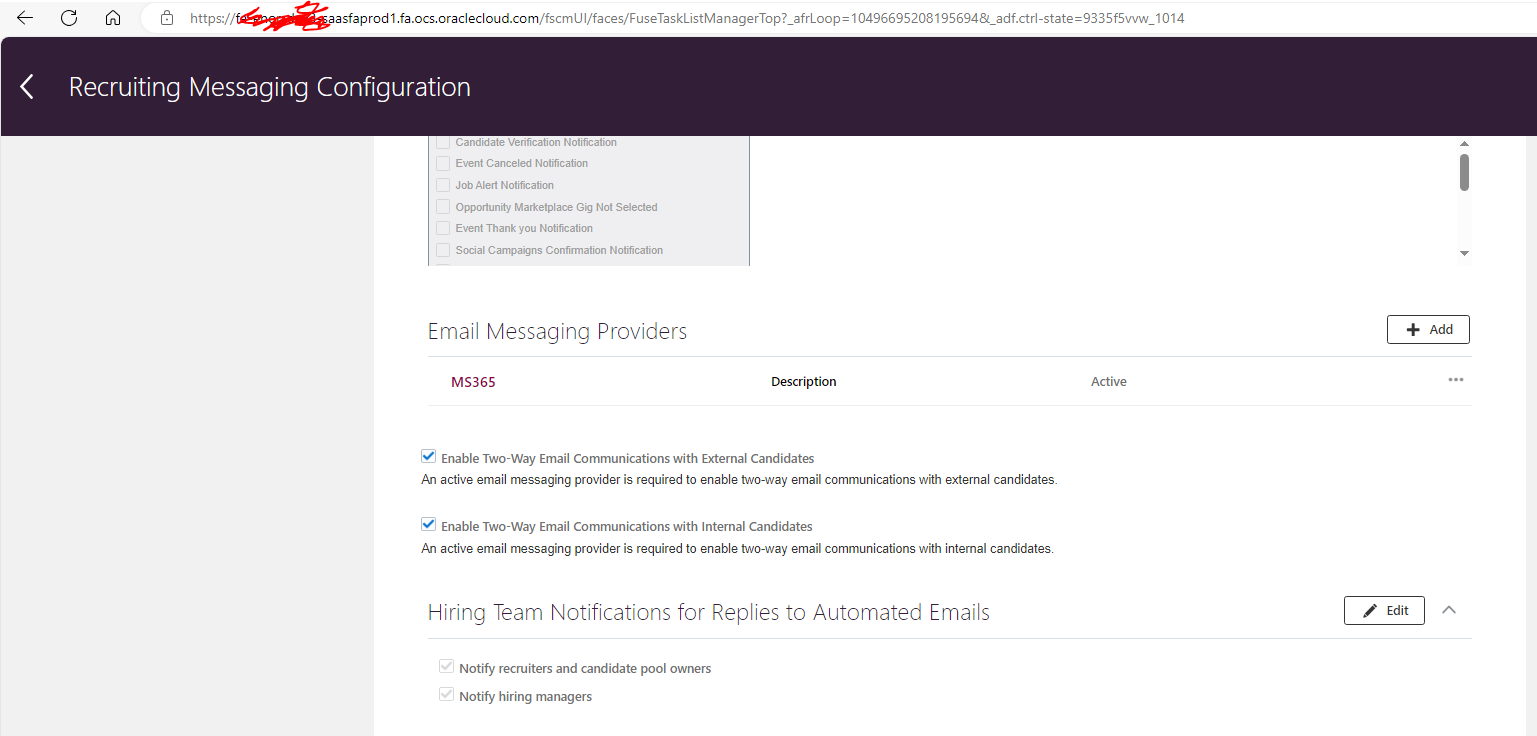Reload the page with the browser refresh icon

tap(68, 17)
